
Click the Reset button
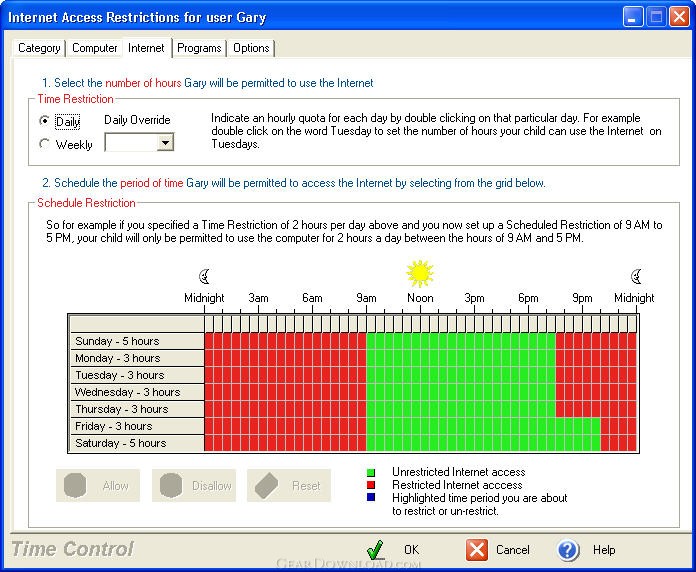289,485
